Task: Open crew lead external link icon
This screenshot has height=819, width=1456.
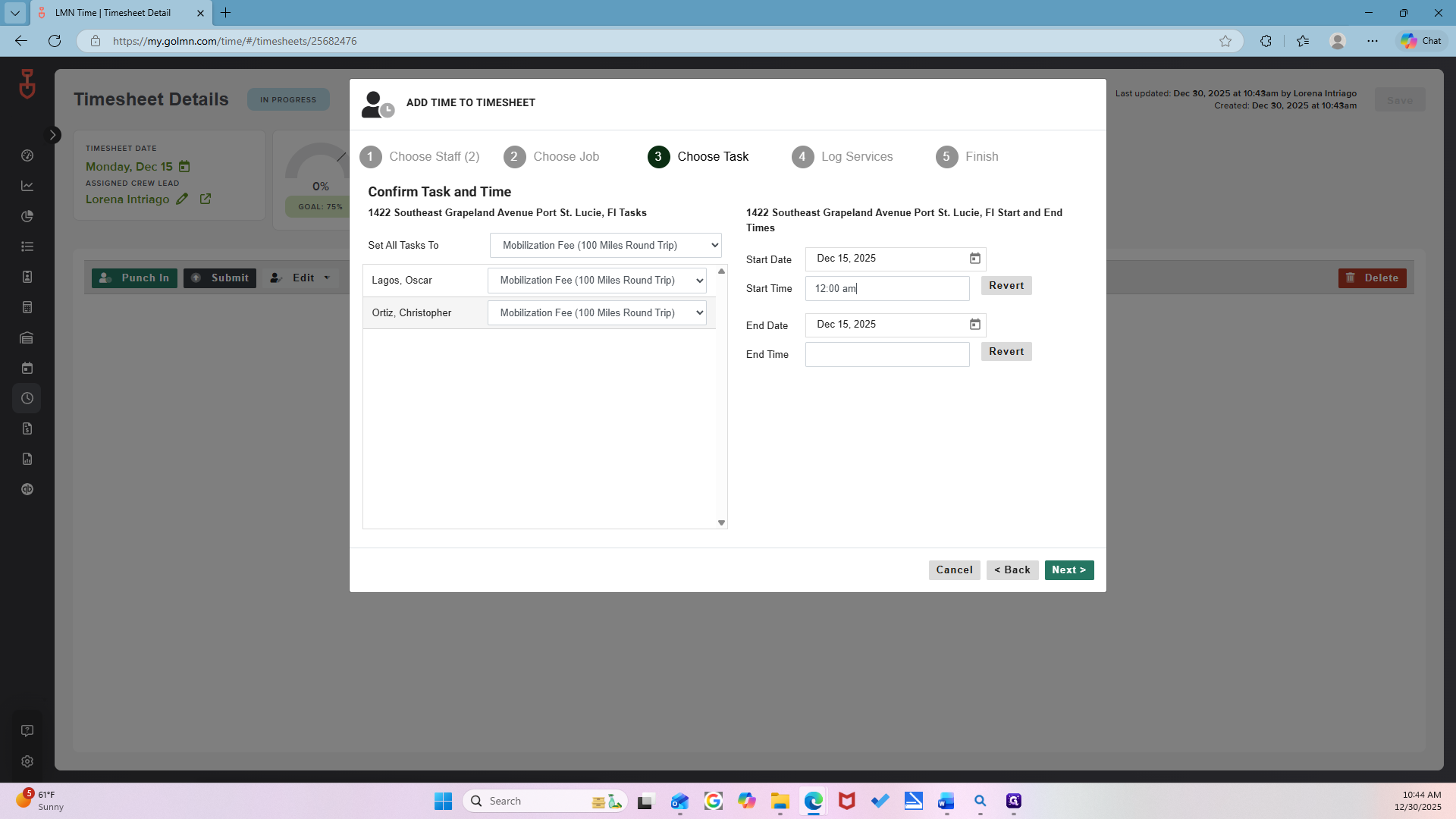Action: coord(206,199)
